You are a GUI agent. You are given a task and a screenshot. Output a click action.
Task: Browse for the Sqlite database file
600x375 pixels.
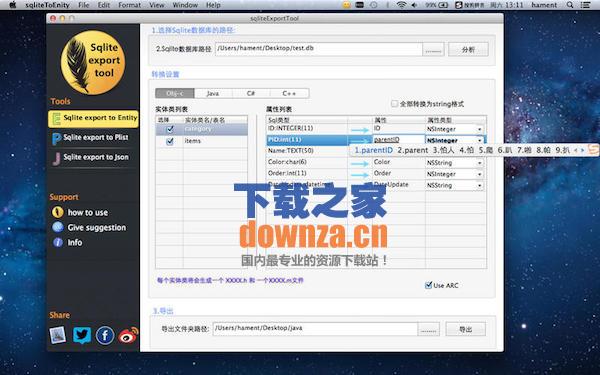coord(433,49)
